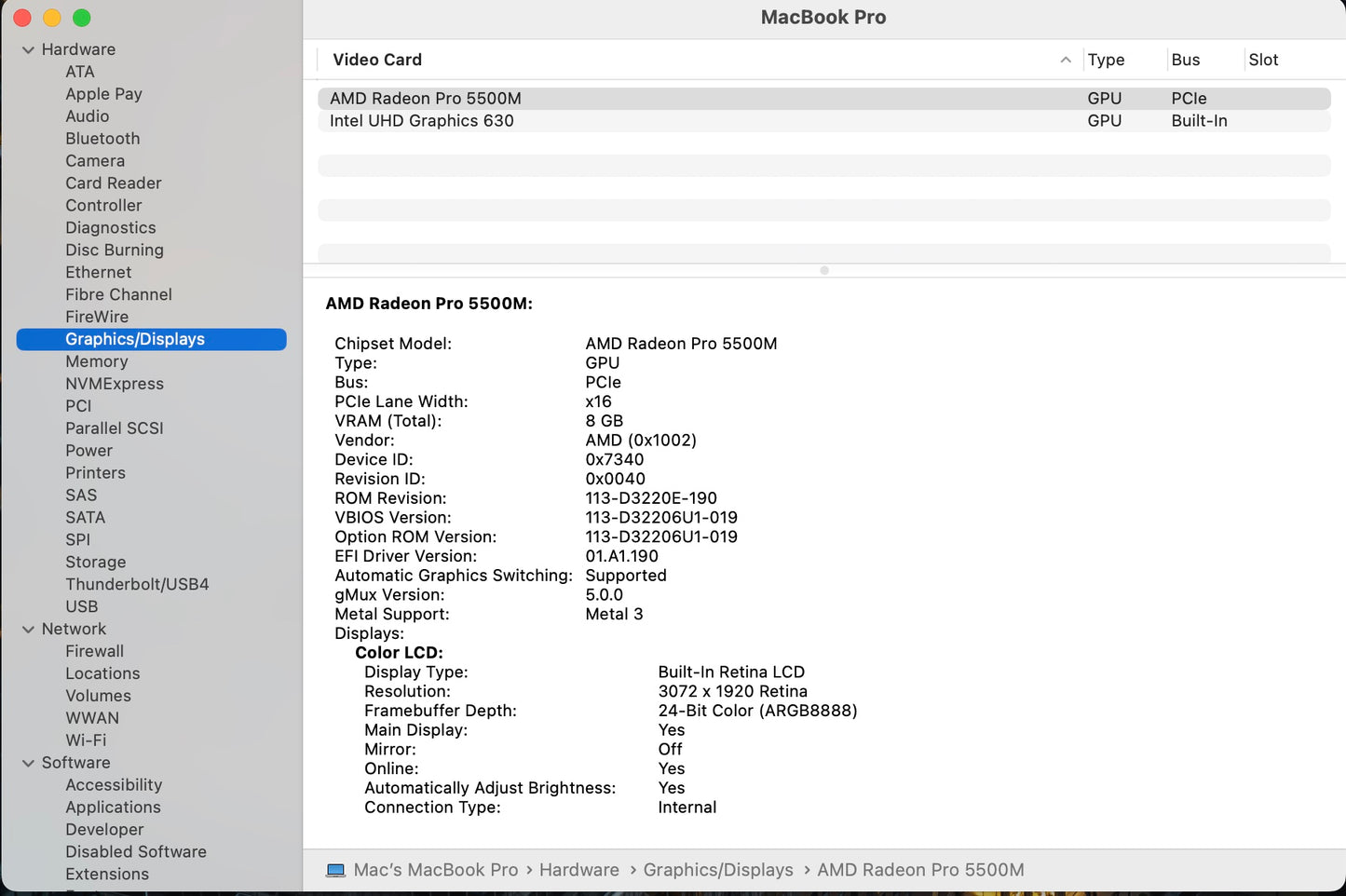This screenshot has width=1346, height=896.
Task: Click the computer icon in the breadcrumb bar
Action: 336,869
